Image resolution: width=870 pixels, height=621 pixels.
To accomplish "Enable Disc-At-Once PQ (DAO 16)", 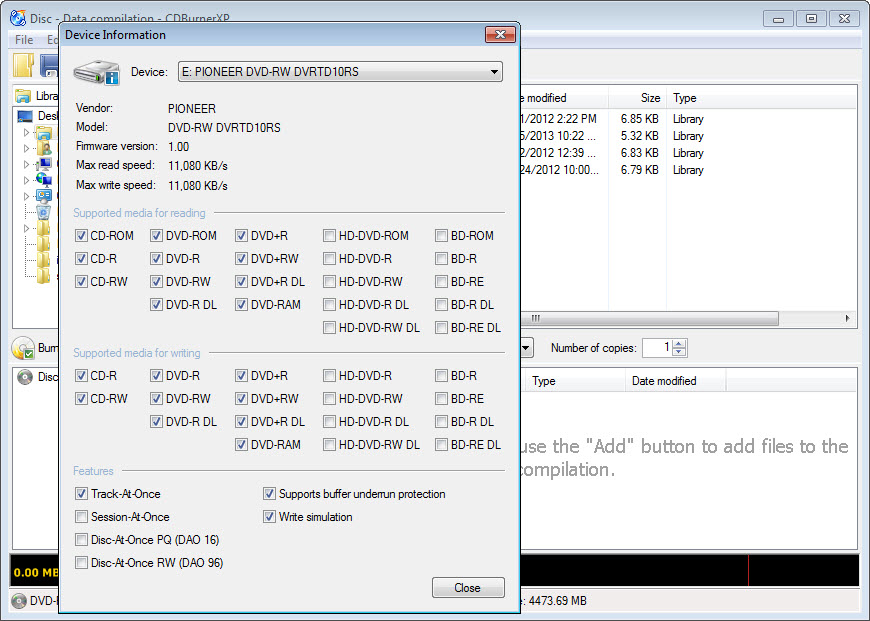I will click(x=82, y=539).
